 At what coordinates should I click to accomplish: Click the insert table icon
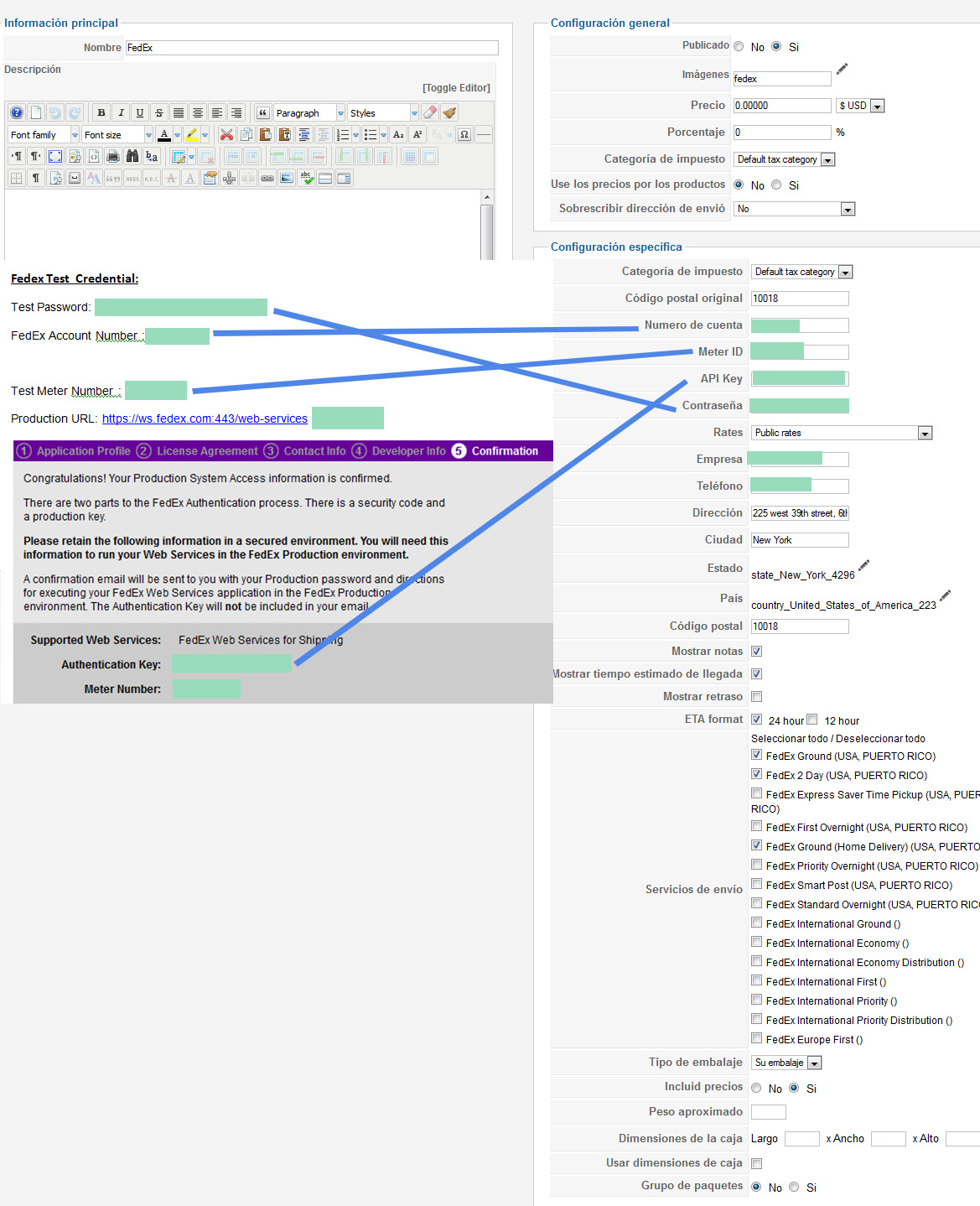(179, 156)
